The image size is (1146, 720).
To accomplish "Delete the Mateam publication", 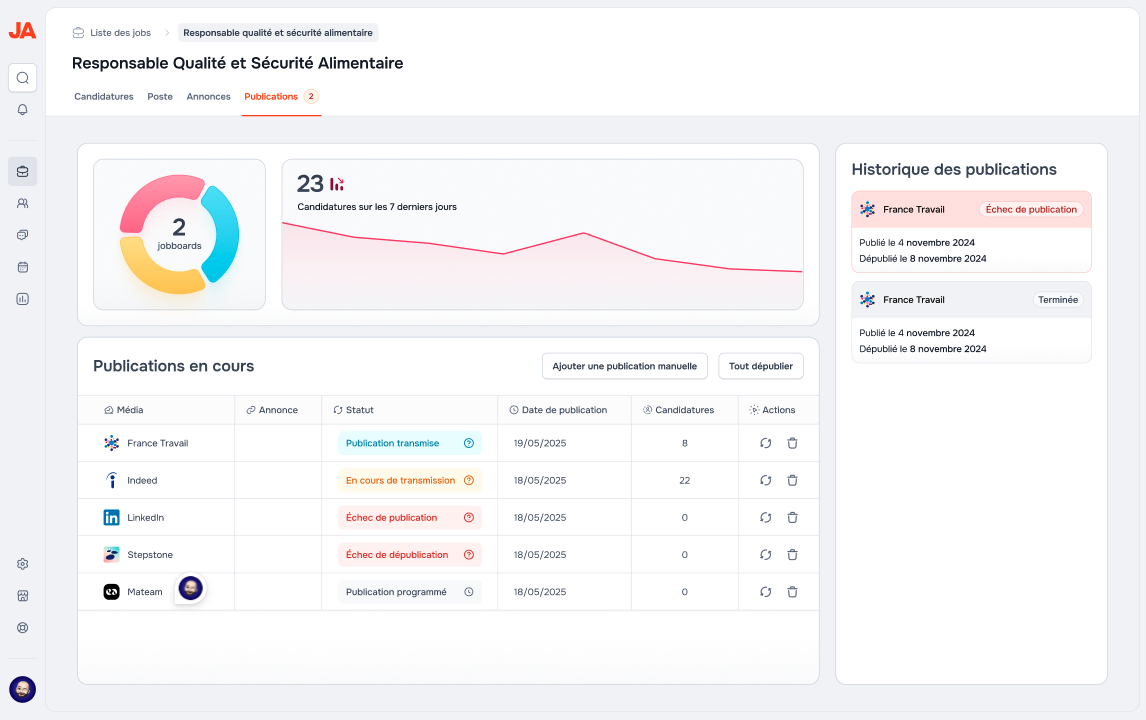I will 792,592.
